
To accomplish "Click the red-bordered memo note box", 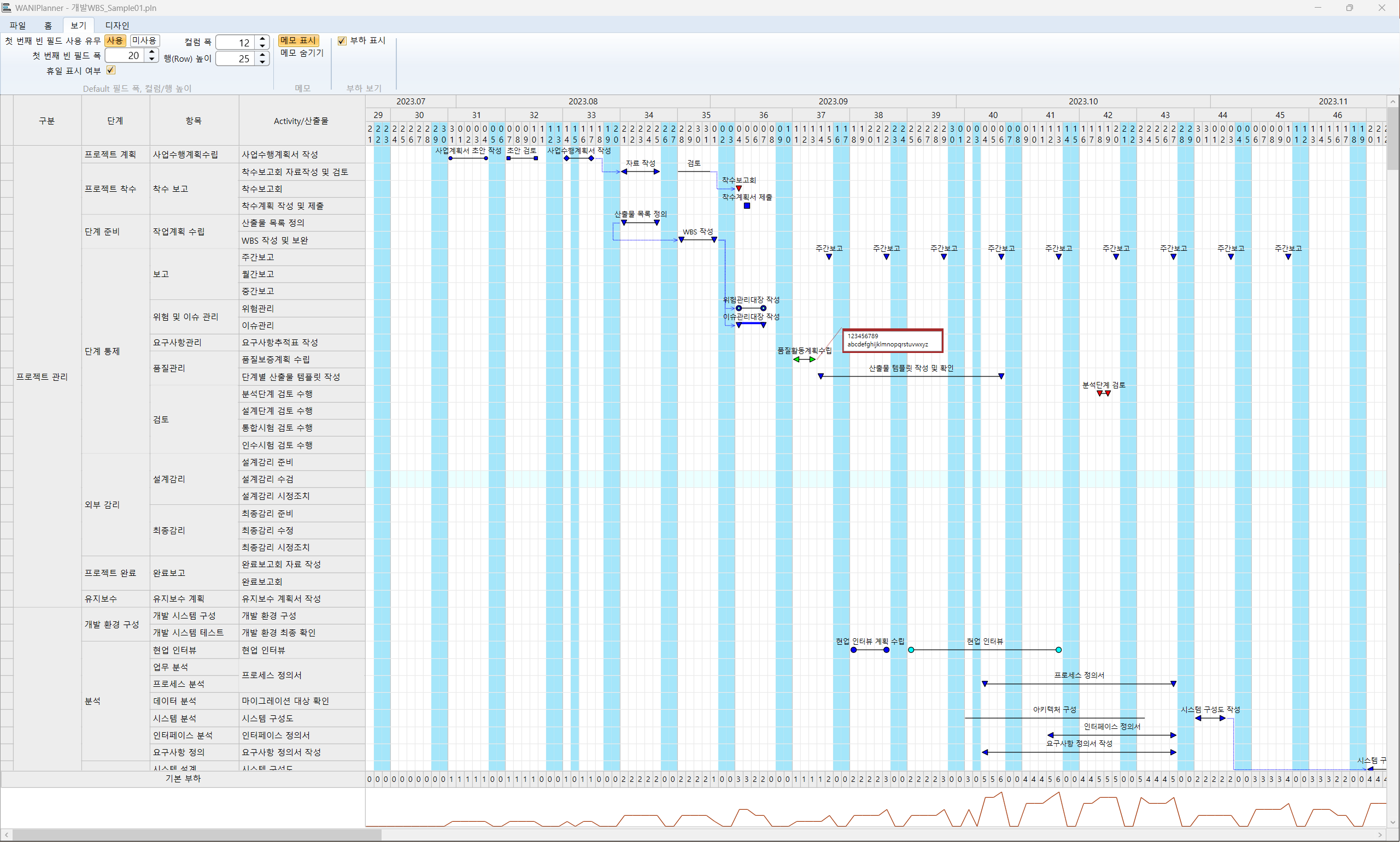I will click(892, 340).
